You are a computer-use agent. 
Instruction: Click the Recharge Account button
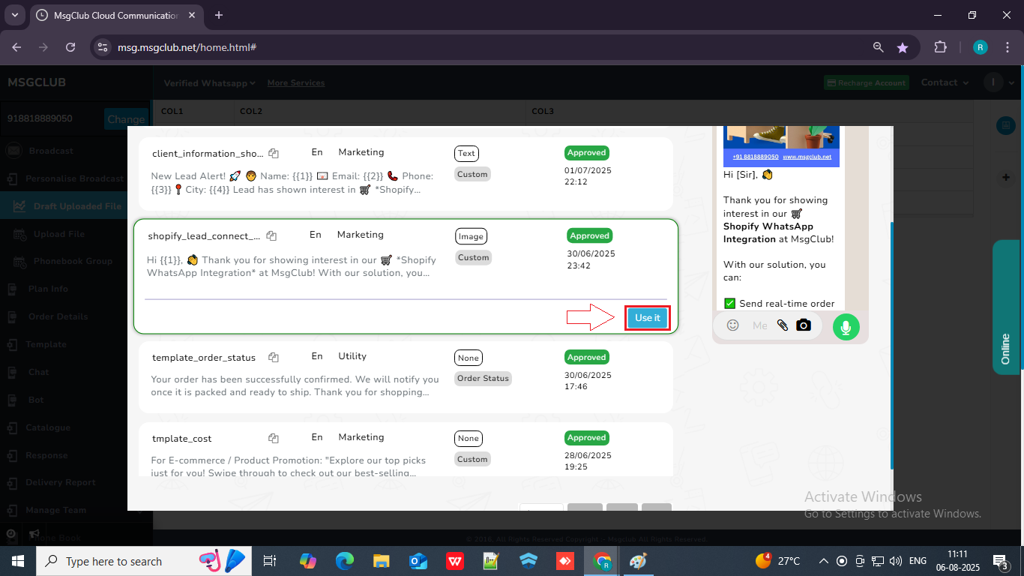pyautogui.click(x=867, y=83)
